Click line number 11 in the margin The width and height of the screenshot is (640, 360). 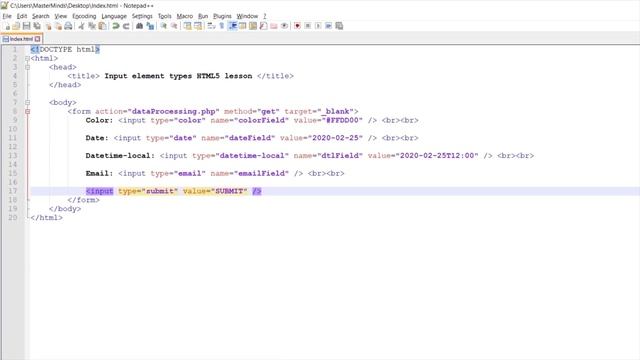[x=13, y=138]
